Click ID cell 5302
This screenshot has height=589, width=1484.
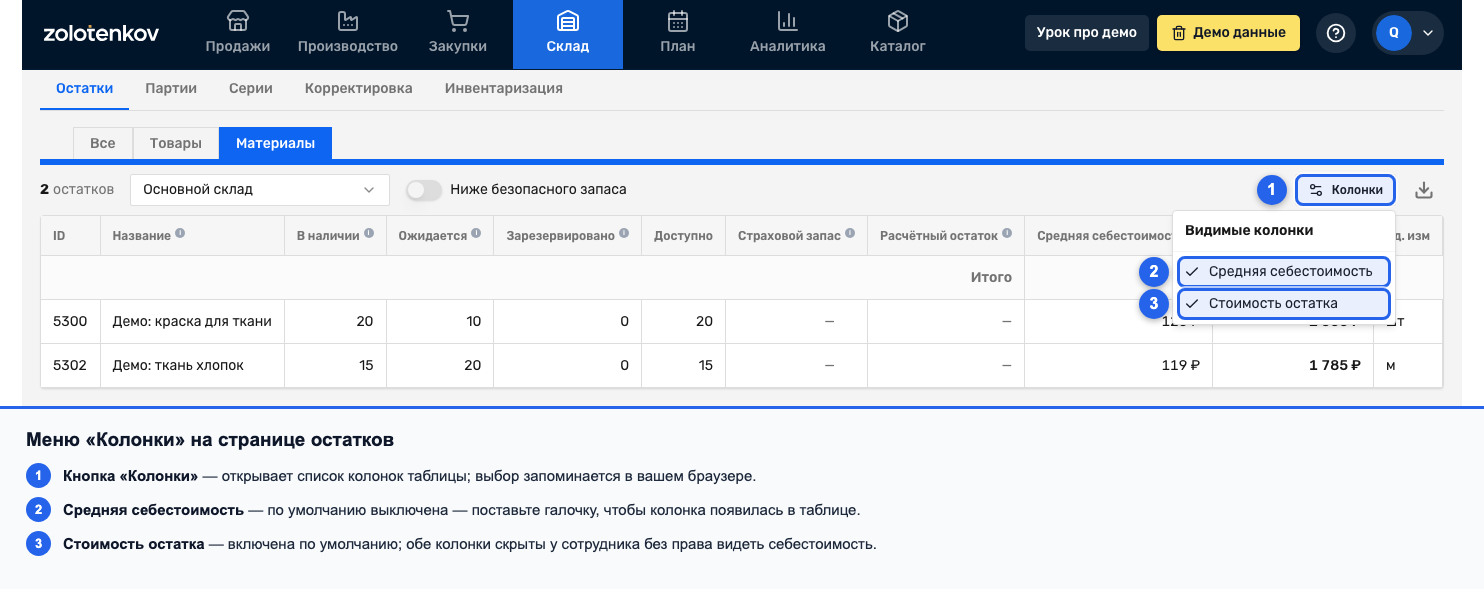(x=70, y=365)
